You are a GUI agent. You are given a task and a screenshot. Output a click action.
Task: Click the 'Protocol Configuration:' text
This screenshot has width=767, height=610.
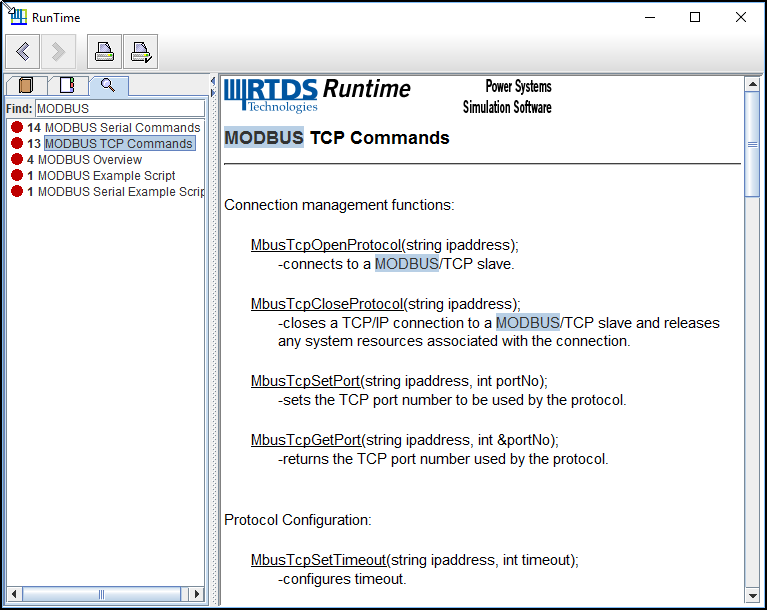tap(297, 520)
